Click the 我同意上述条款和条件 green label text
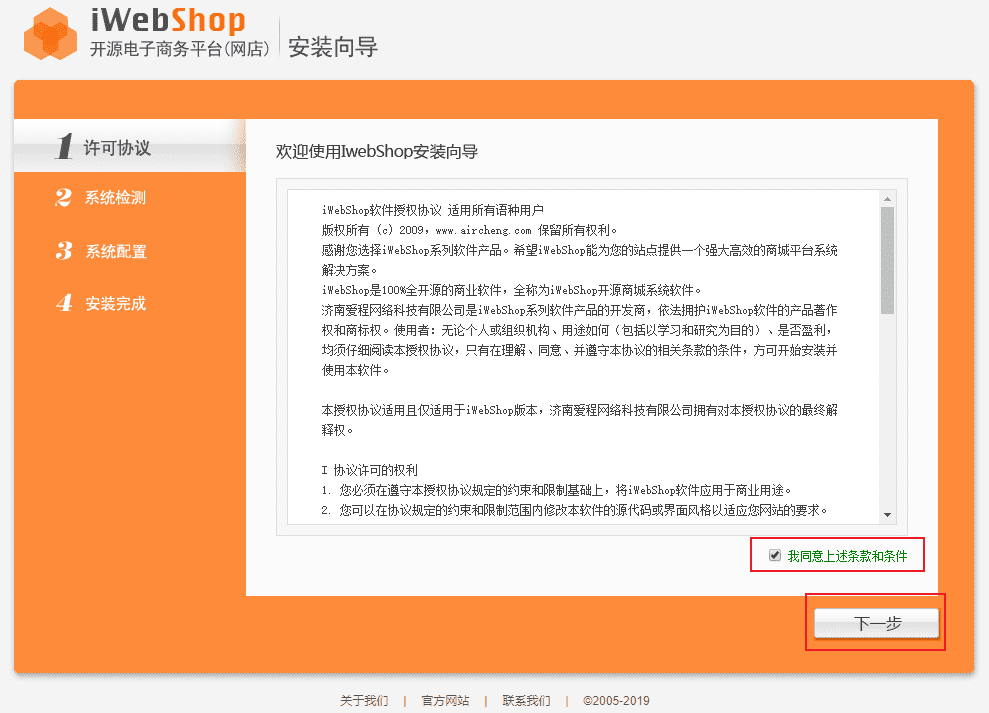This screenshot has height=713, width=989. click(847, 556)
